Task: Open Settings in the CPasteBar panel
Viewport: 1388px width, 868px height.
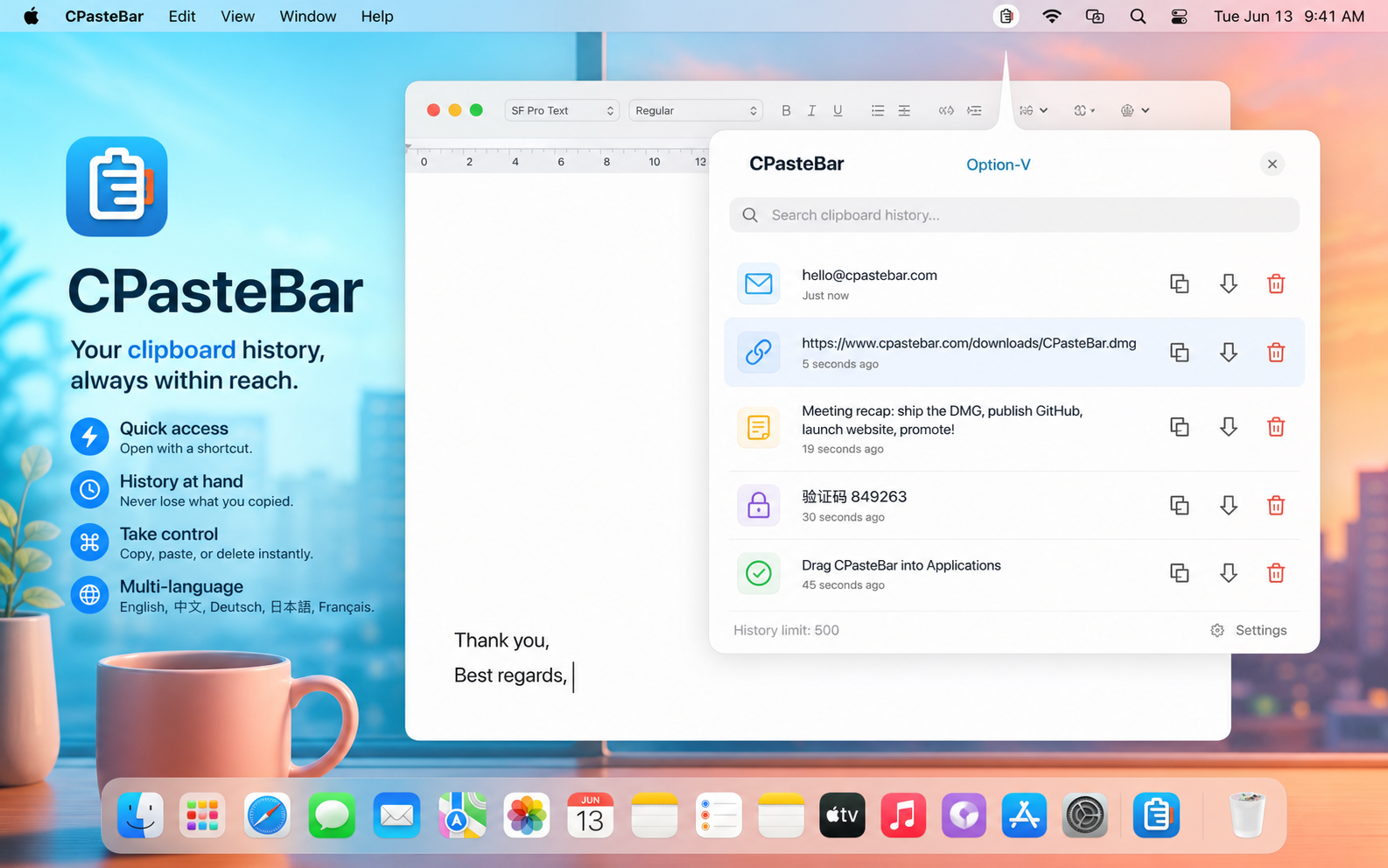Action: [1249, 630]
